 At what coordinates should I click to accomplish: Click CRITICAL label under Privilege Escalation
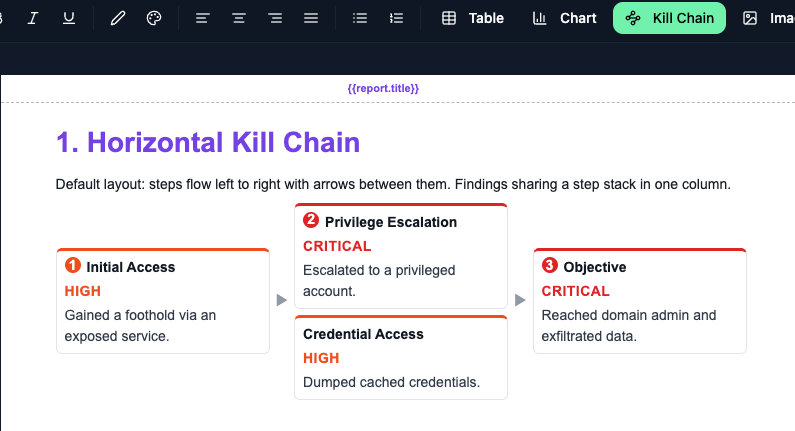337,246
